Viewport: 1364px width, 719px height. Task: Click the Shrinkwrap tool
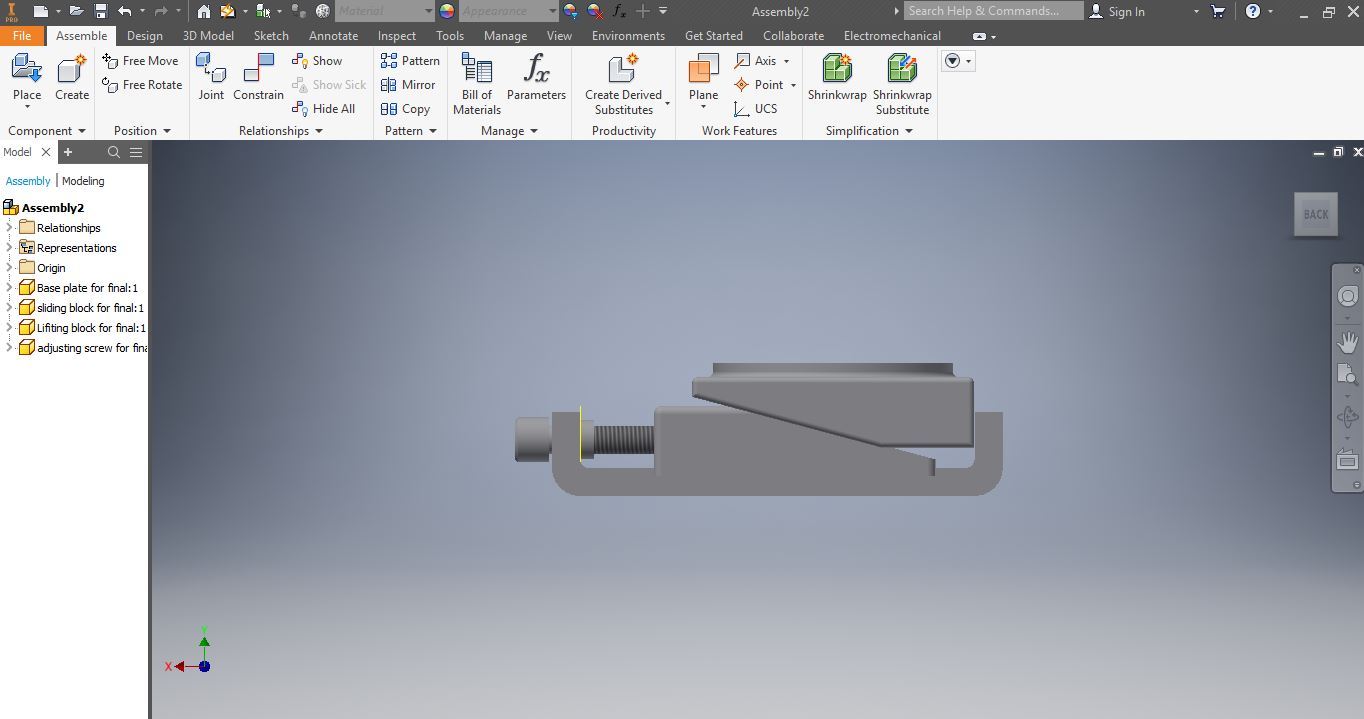coord(837,77)
